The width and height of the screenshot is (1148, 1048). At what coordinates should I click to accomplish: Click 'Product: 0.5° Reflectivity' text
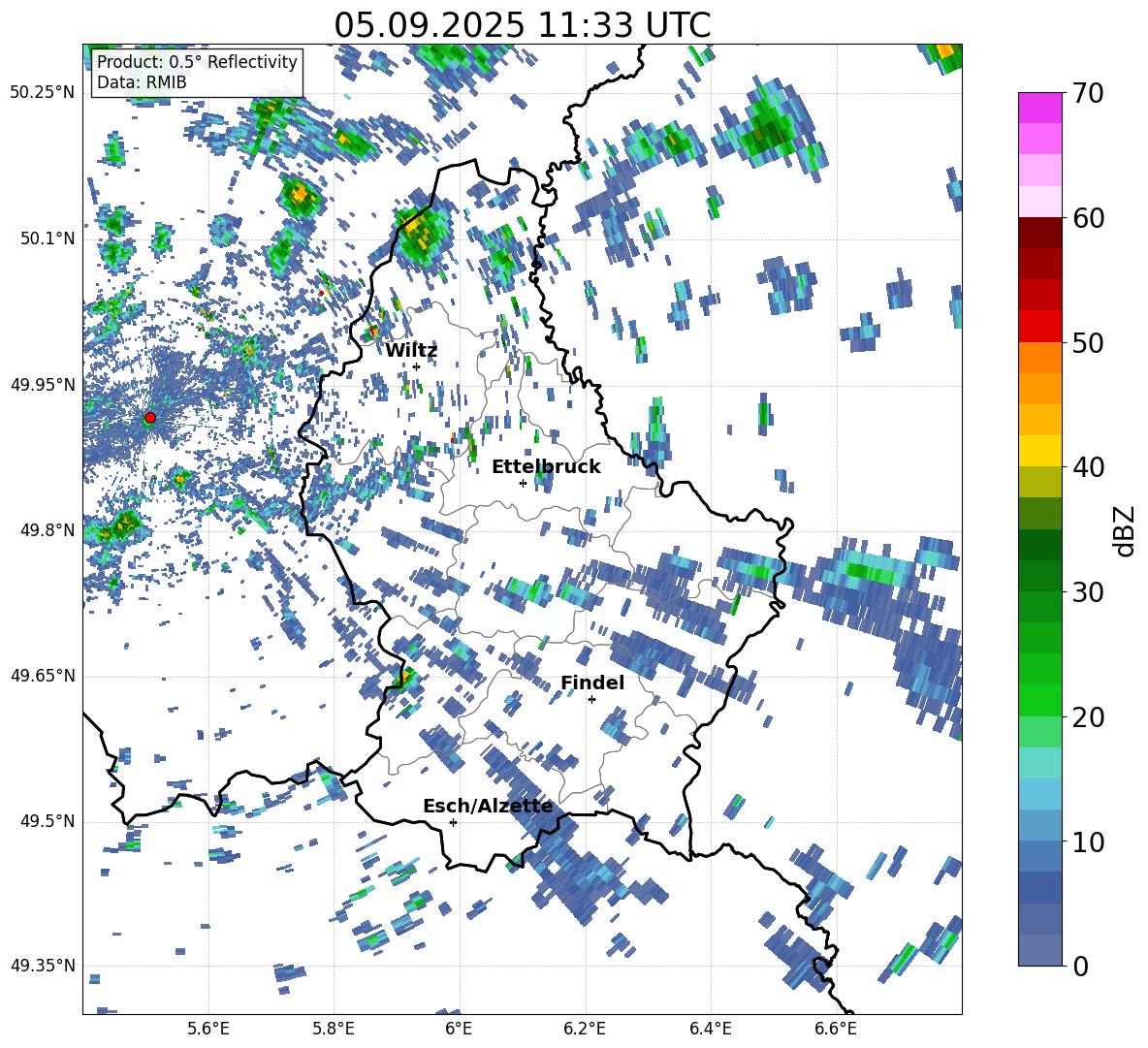click(x=197, y=62)
